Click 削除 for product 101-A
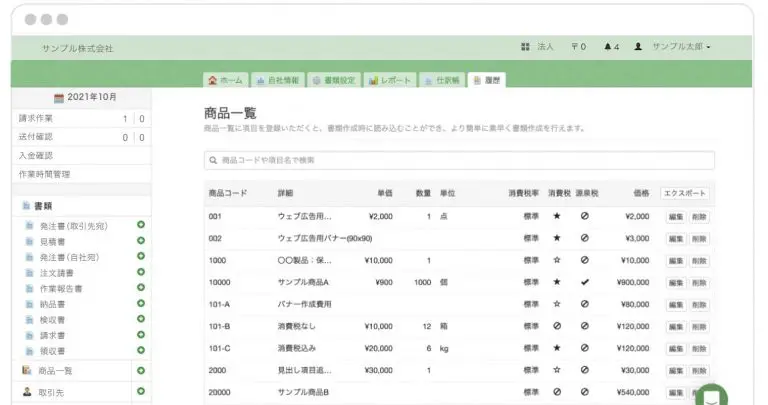Viewport: 768px width, 405px height. pos(698,305)
